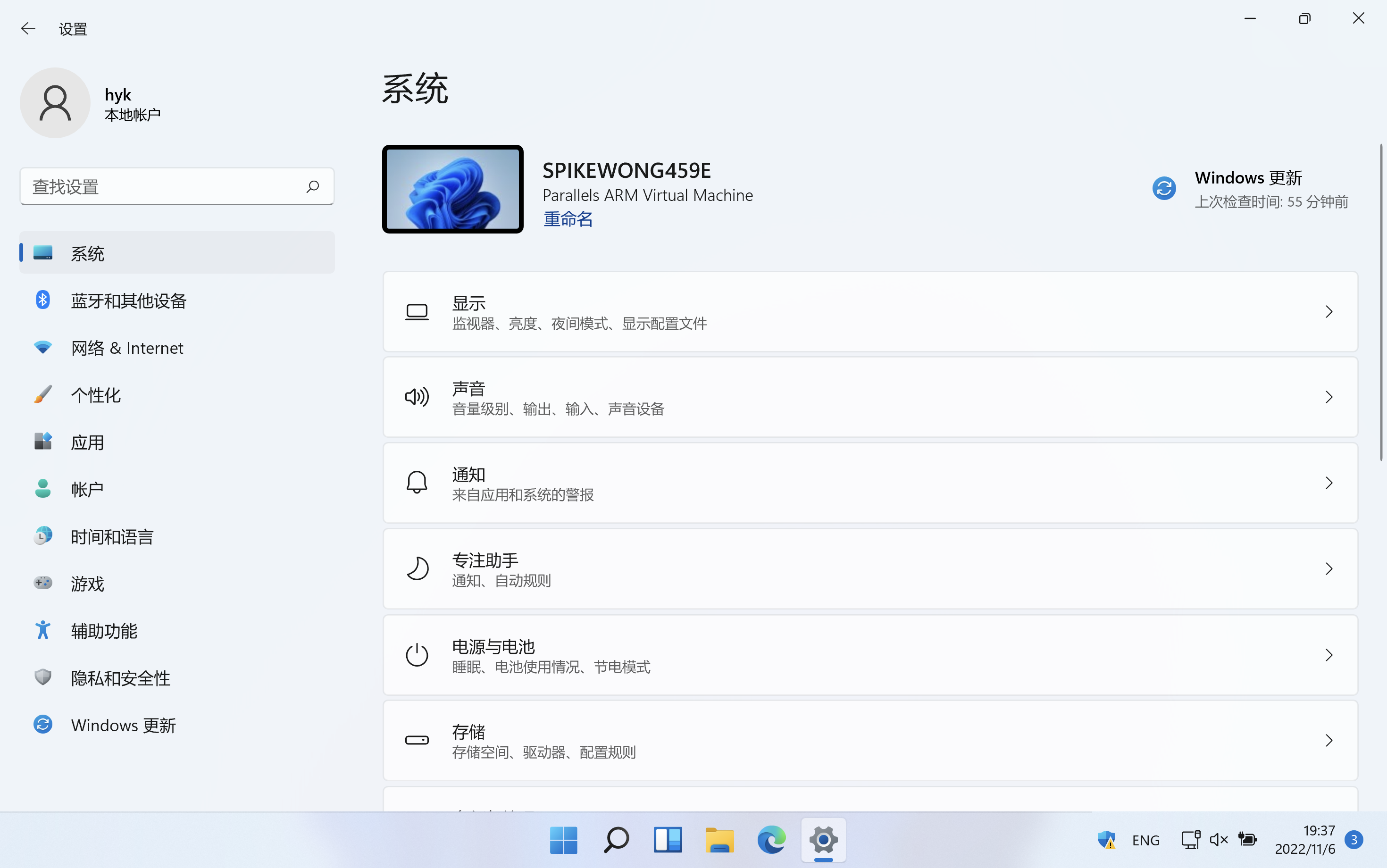Click the 电源与电池 power icon

(x=417, y=654)
